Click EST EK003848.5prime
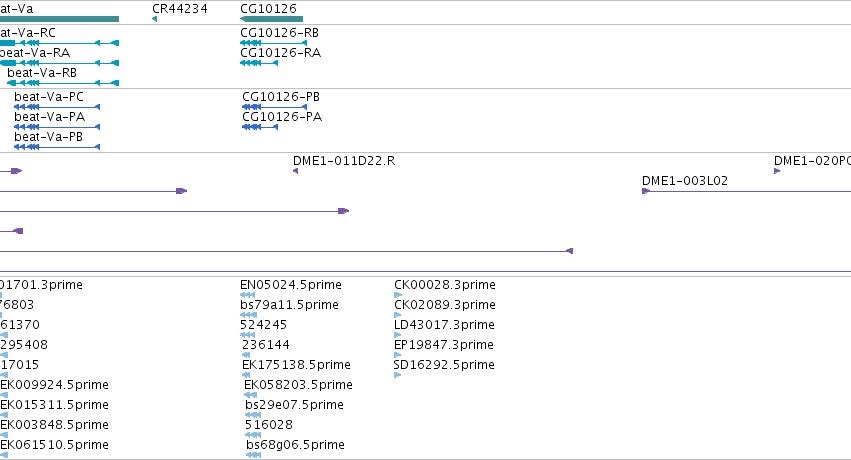 54,425
